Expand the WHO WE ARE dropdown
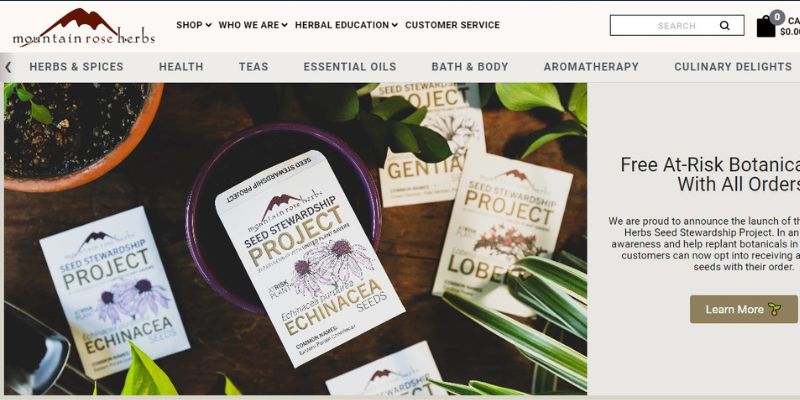This screenshot has width=800, height=400. (253, 25)
